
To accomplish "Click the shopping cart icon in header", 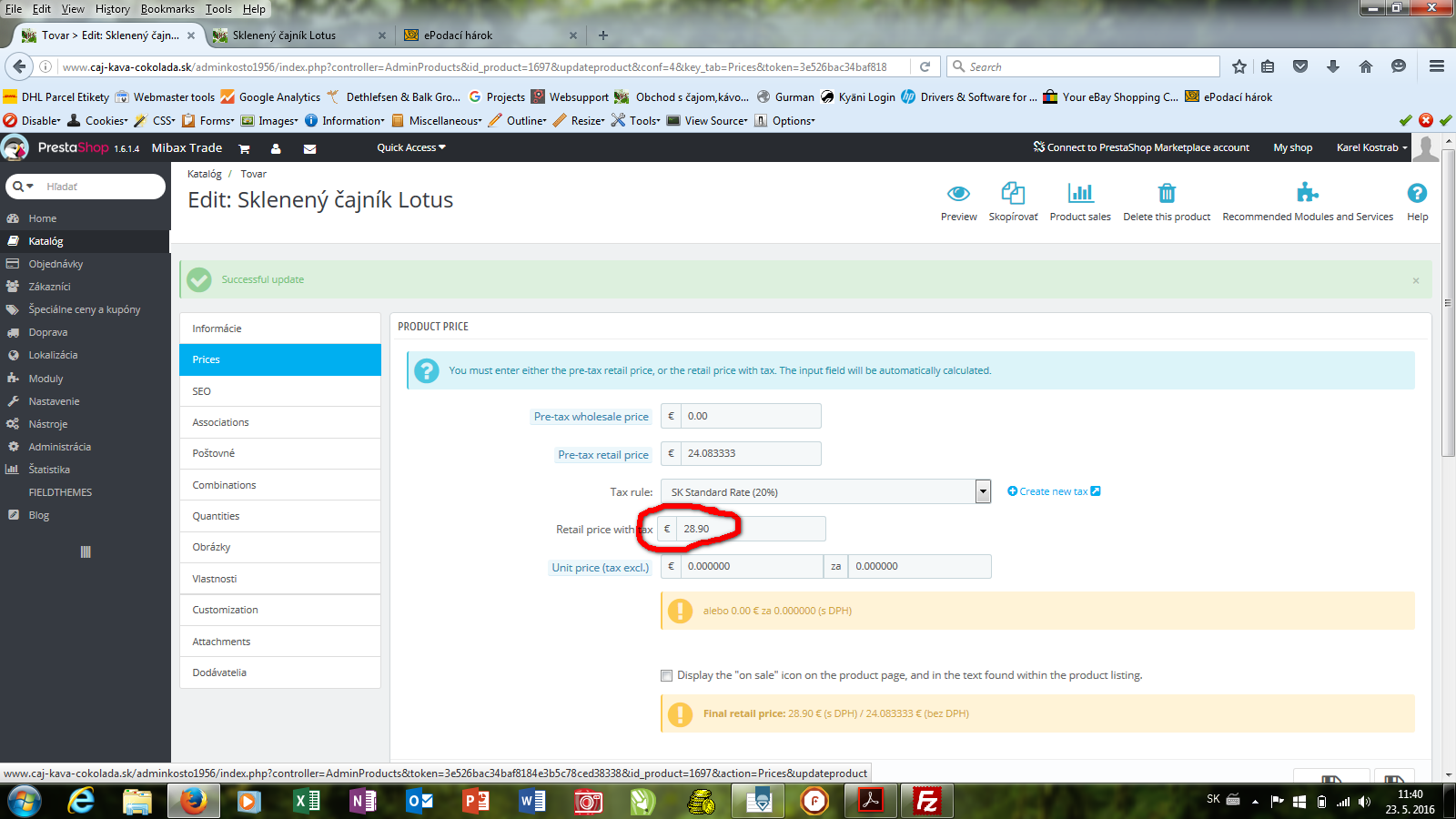I will point(244,148).
